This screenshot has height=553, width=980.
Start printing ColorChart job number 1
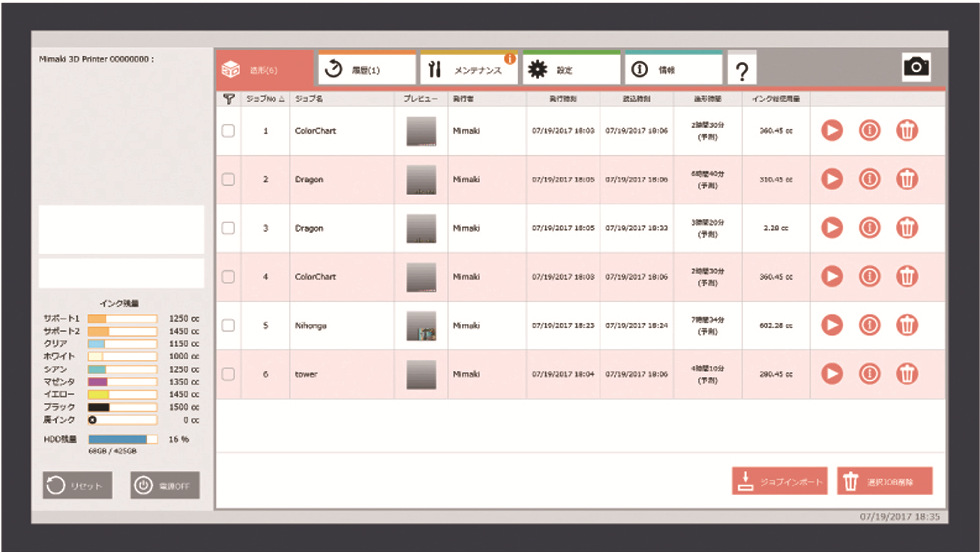pos(832,131)
